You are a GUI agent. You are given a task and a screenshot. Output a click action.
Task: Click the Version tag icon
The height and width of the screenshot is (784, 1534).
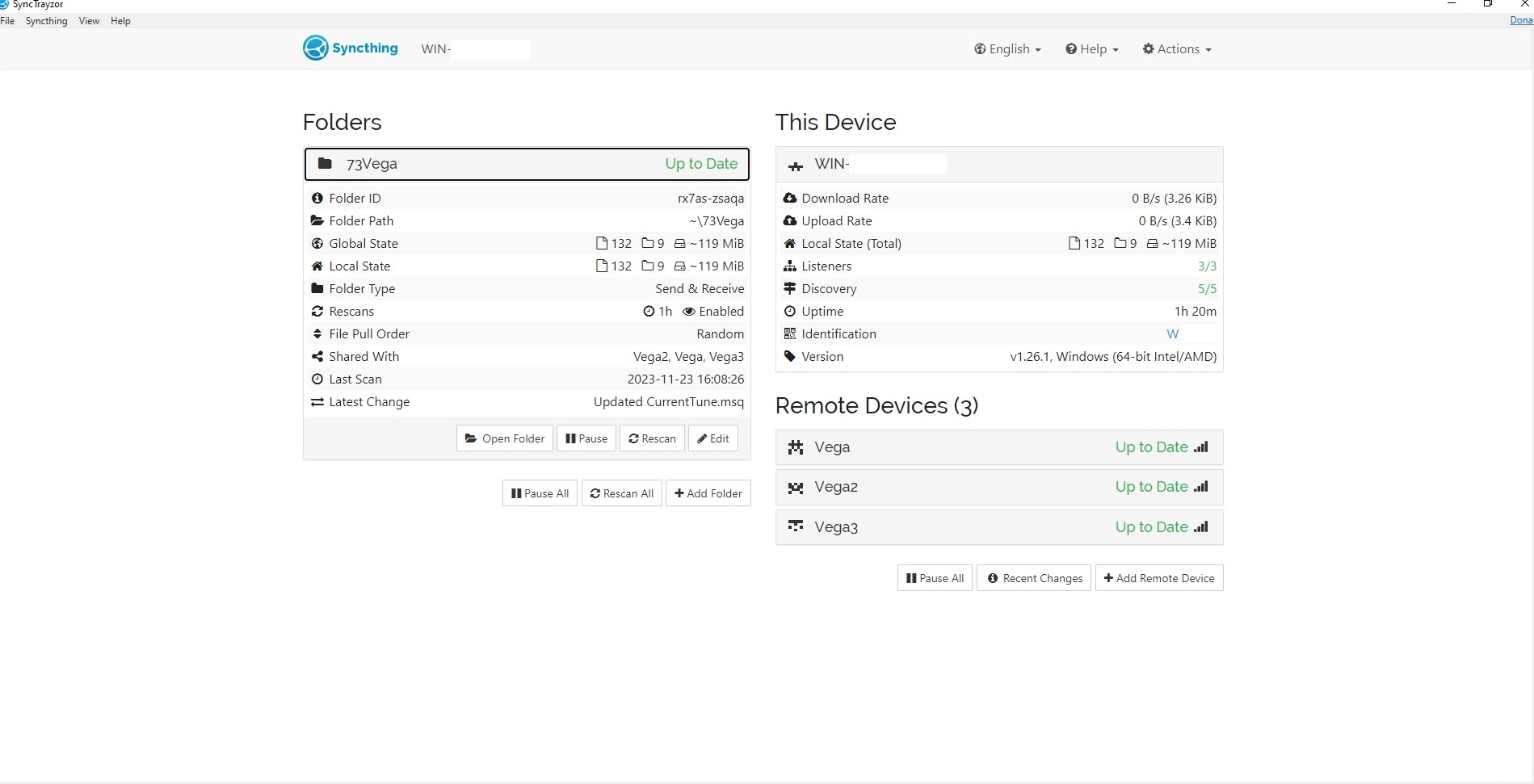(x=790, y=356)
